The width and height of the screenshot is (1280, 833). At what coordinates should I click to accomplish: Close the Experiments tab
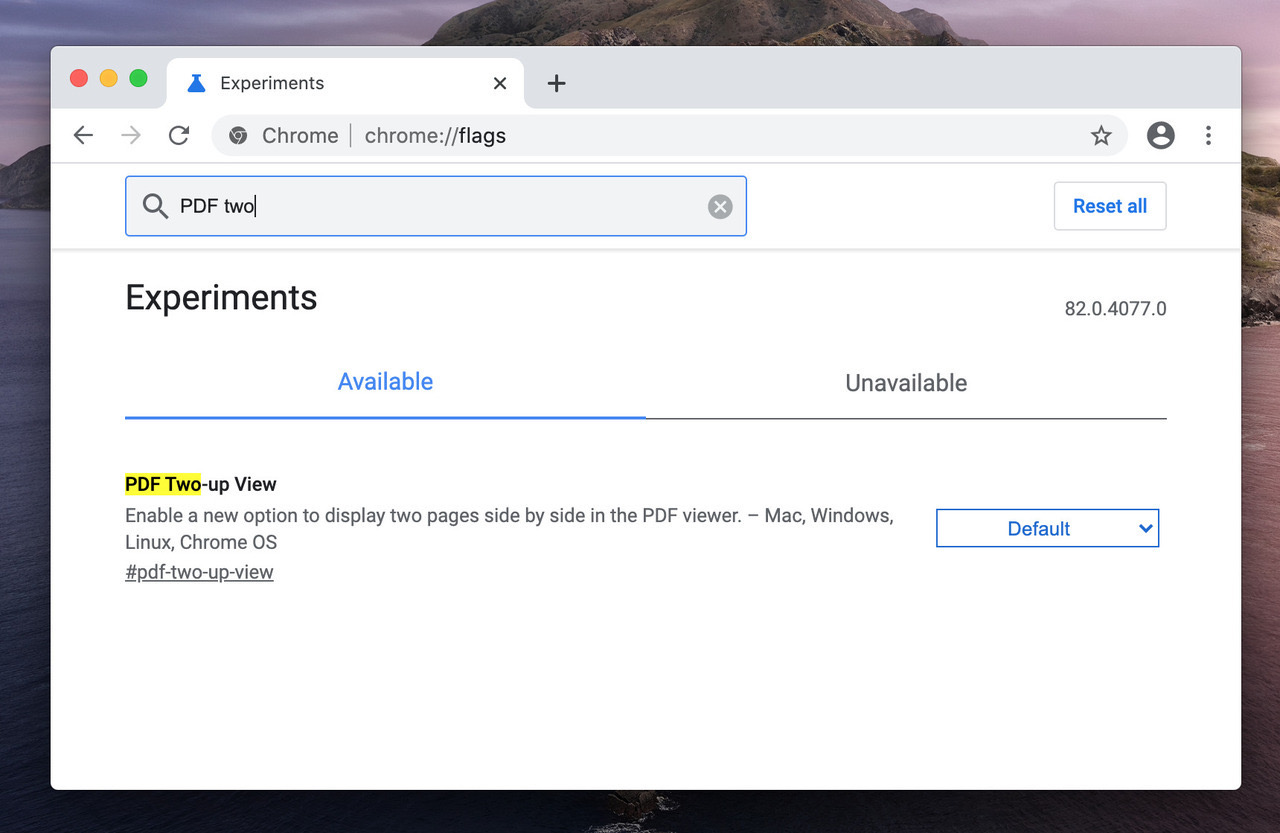[500, 84]
